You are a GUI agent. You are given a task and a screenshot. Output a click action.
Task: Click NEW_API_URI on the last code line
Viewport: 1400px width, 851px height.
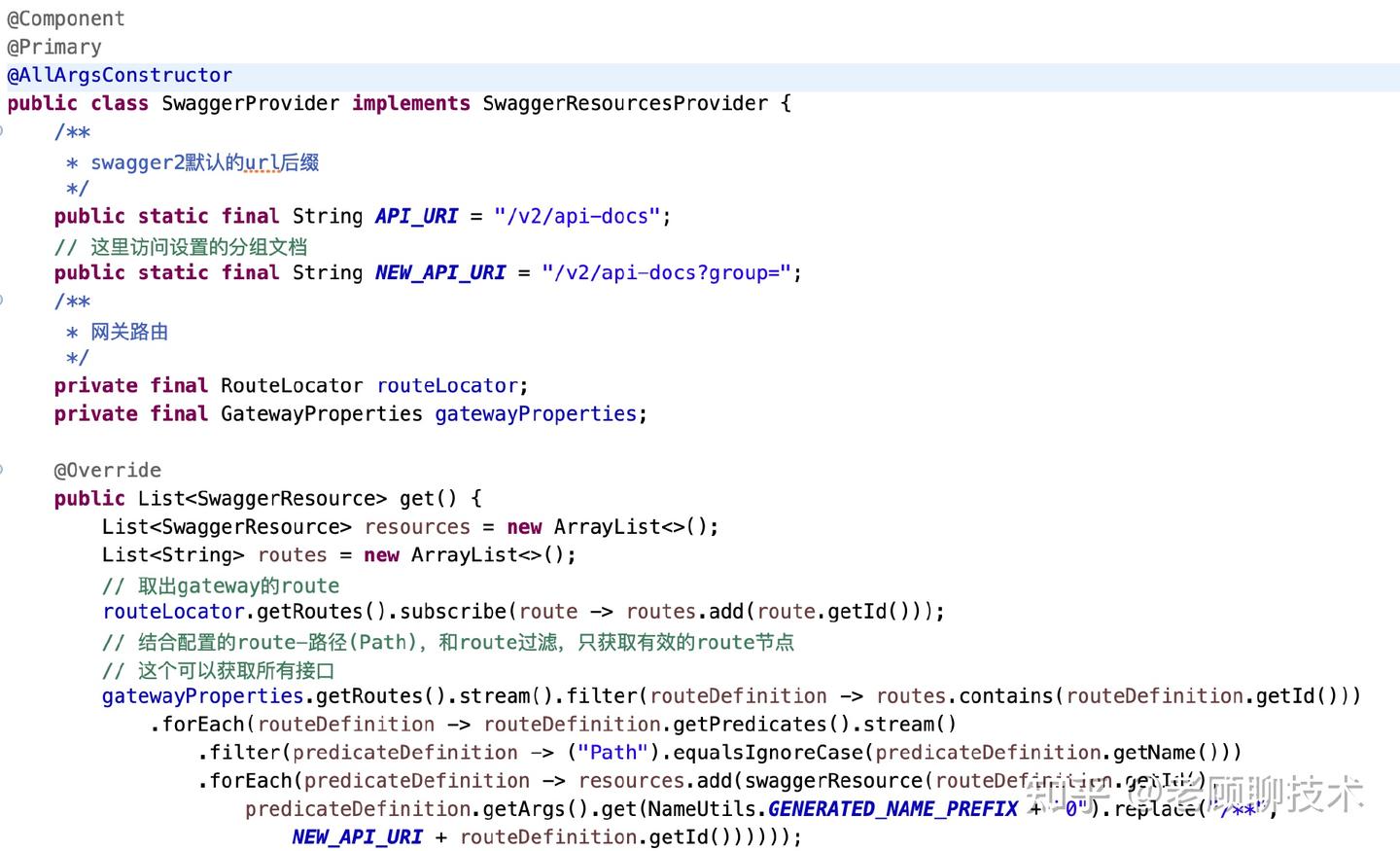357,836
